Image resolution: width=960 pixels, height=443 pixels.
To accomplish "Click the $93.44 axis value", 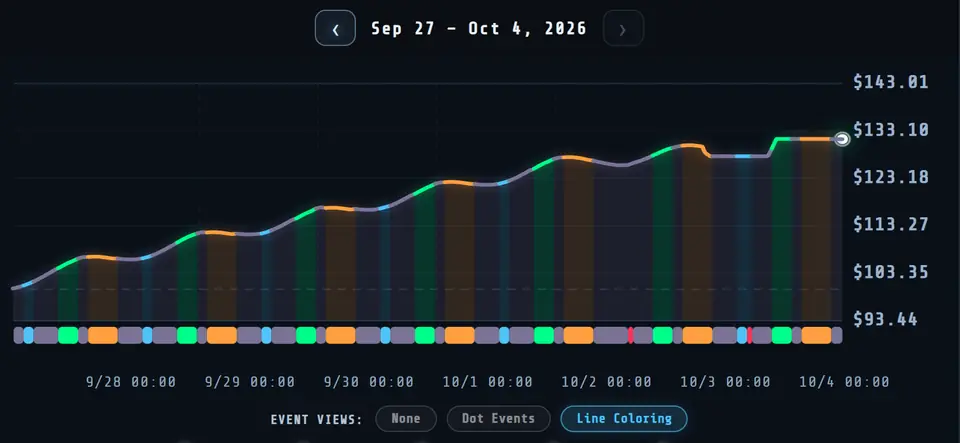I will pyautogui.click(x=885, y=319).
